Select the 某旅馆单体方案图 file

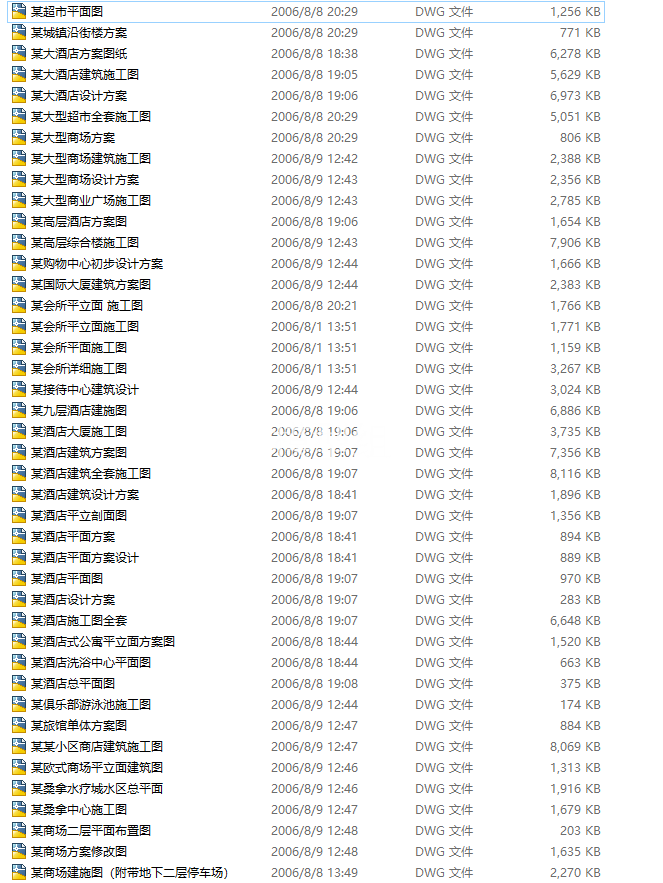pyautogui.click(x=79, y=725)
